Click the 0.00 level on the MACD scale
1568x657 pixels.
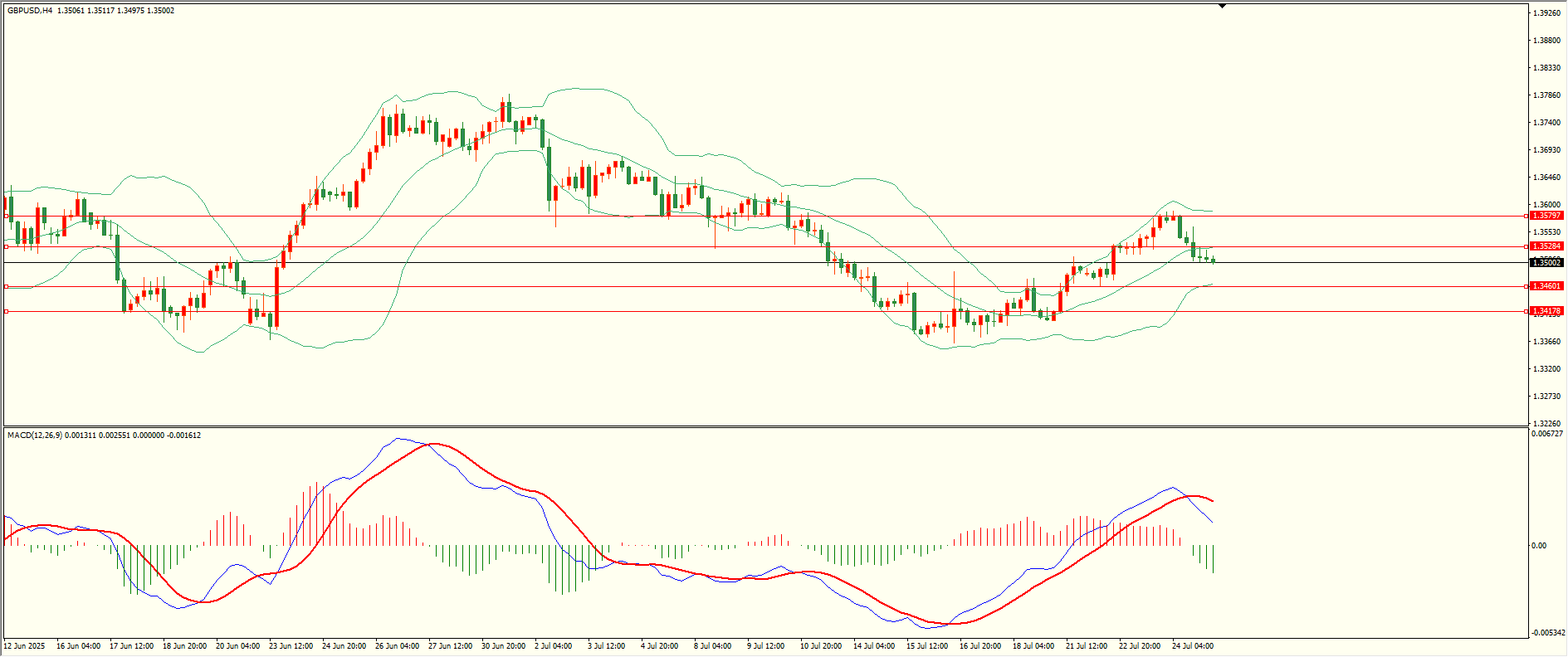tap(1539, 546)
